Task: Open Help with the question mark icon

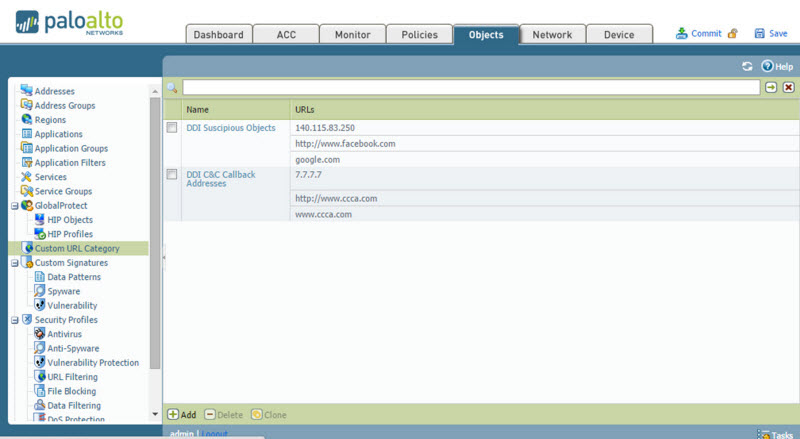Action: click(x=767, y=66)
